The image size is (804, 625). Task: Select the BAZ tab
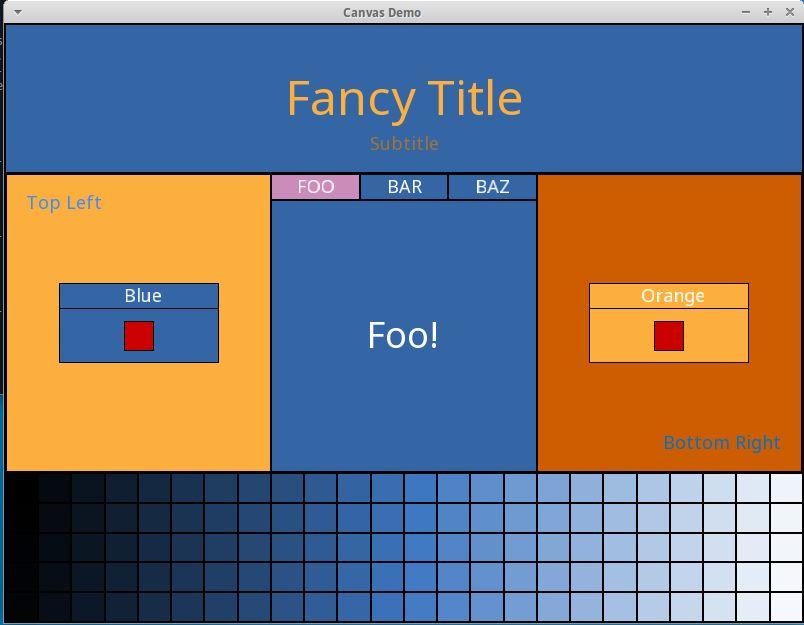point(492,187)
